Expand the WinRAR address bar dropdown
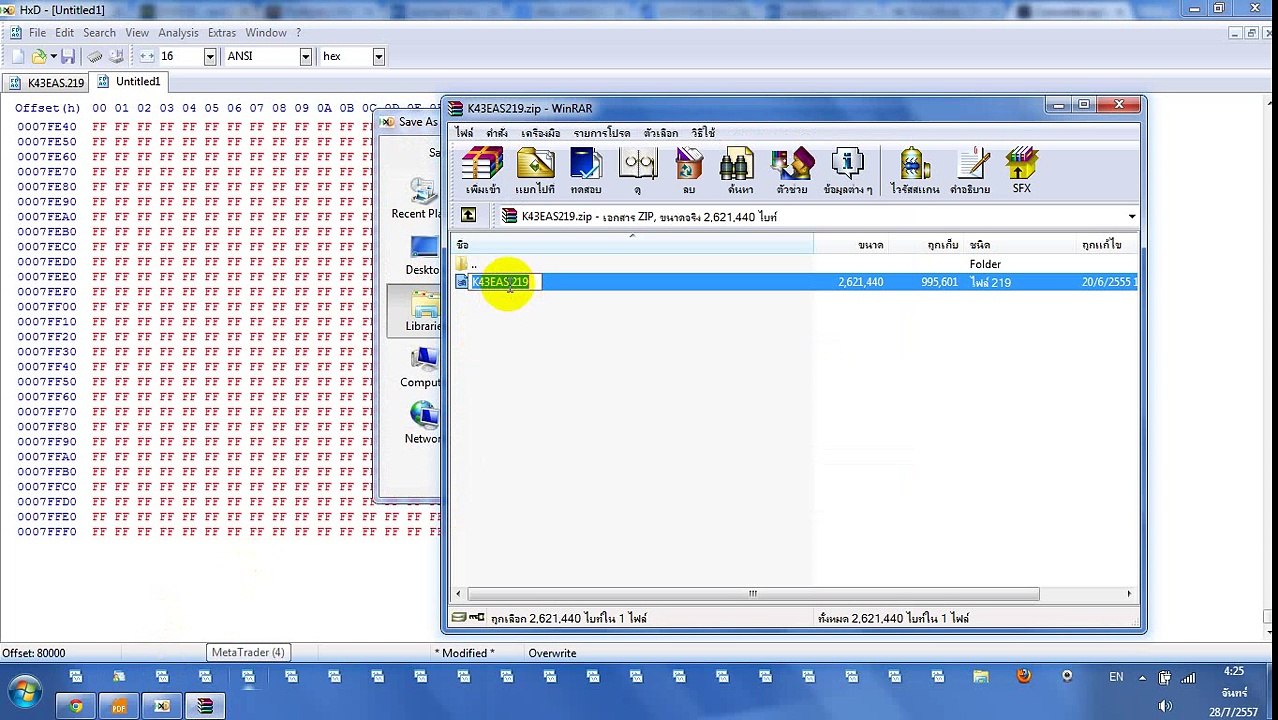 (1132, 217)
